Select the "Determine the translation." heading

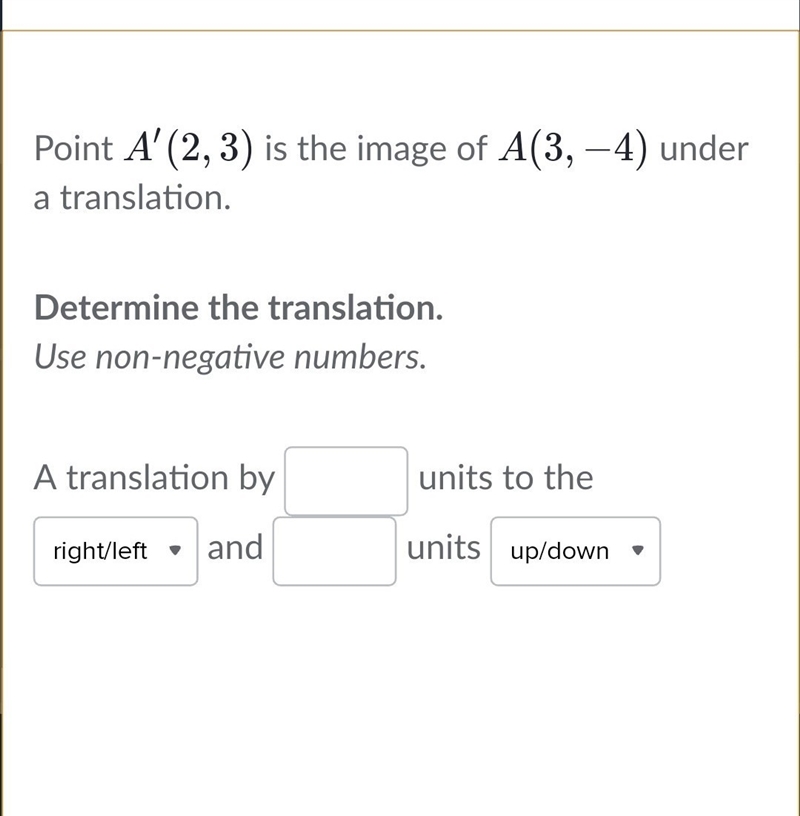tap(238, 308)
